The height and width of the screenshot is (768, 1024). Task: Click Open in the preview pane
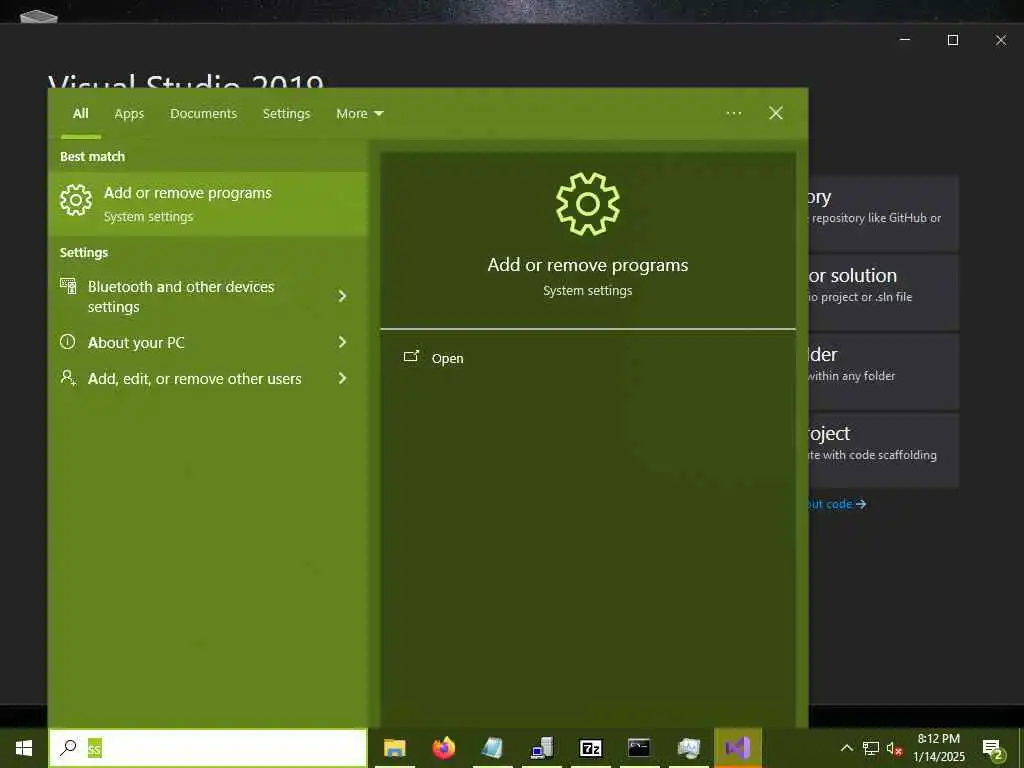(447, 358)
